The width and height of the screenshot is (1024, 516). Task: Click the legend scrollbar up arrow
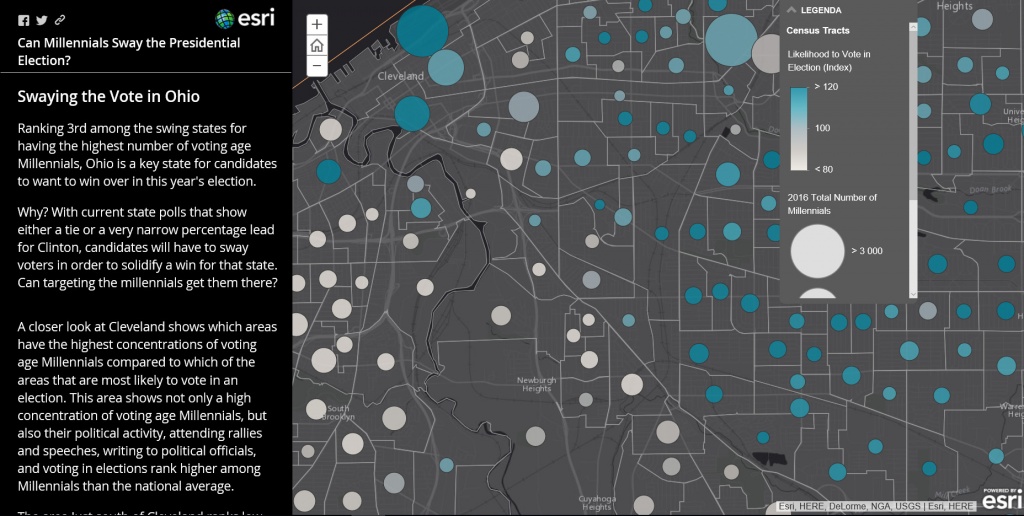pyautogui.click(x=913, y=27)
